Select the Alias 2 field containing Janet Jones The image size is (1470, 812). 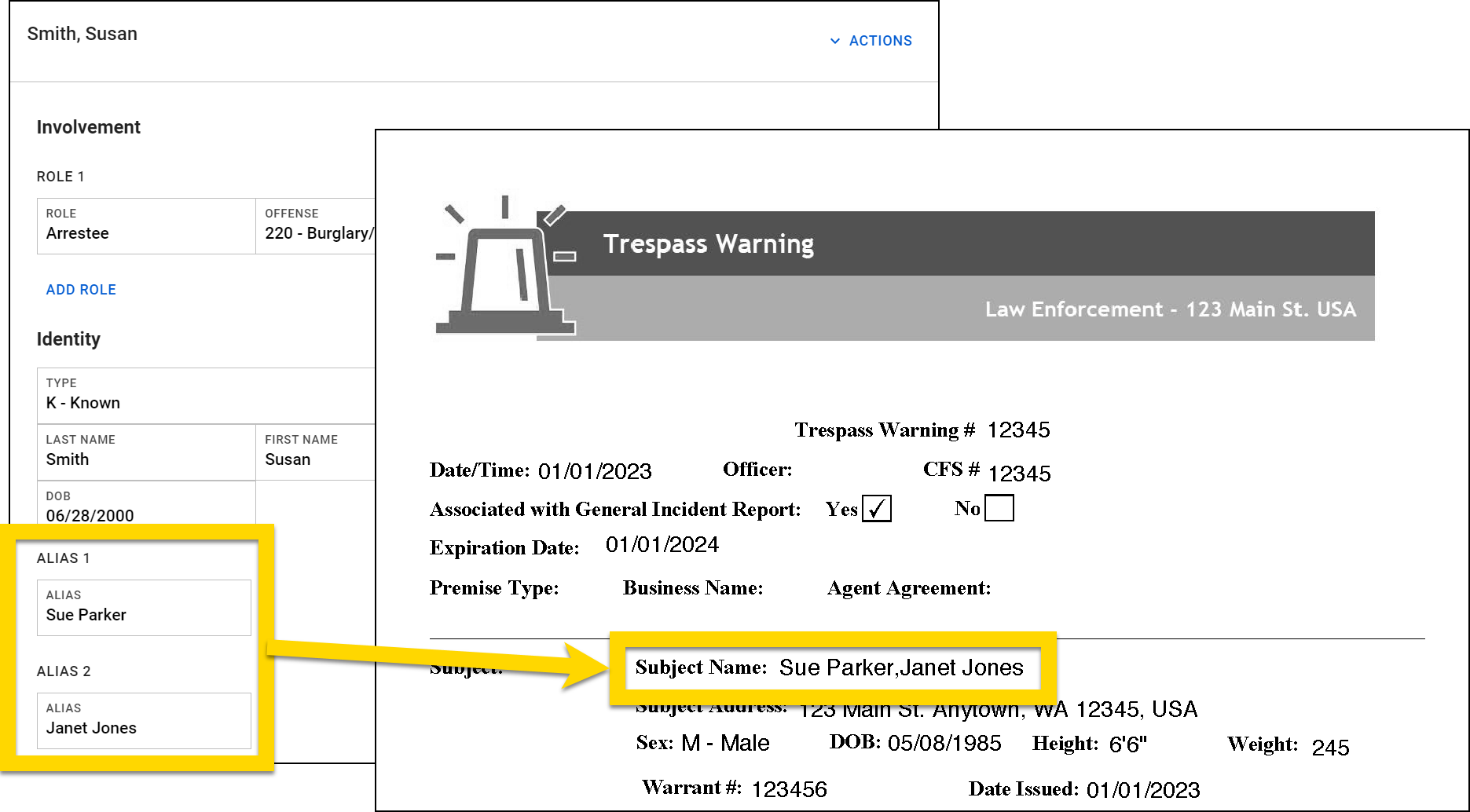pyautogui.click(x=144, y=720)
